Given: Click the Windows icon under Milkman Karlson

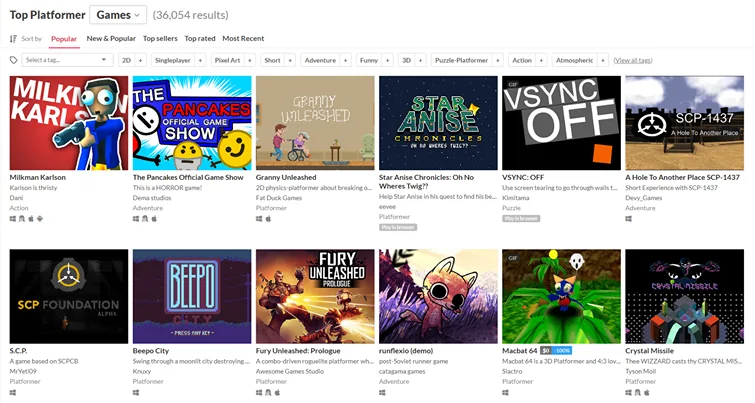Looking at the screenshot, I should point(13,219).
